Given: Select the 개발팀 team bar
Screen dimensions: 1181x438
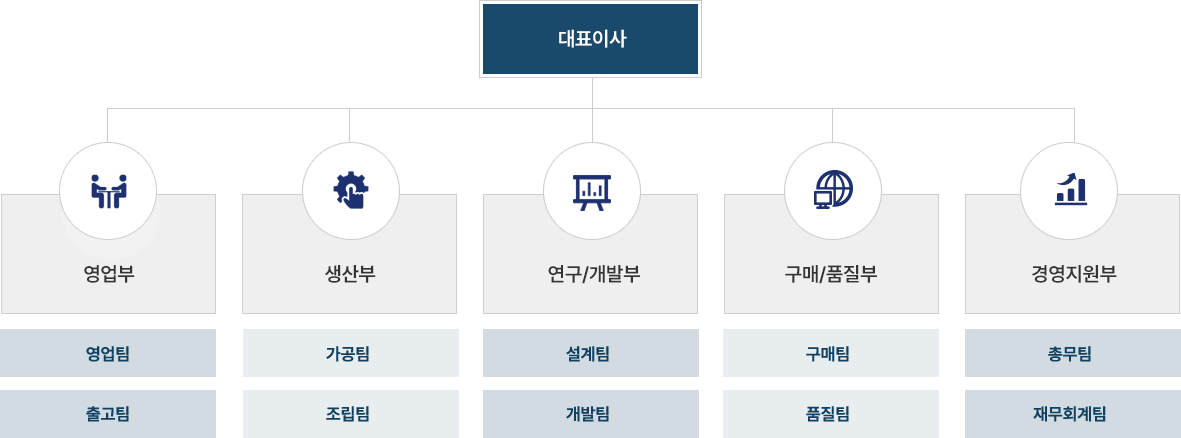Looking at the screenshot, I should 590,414.
